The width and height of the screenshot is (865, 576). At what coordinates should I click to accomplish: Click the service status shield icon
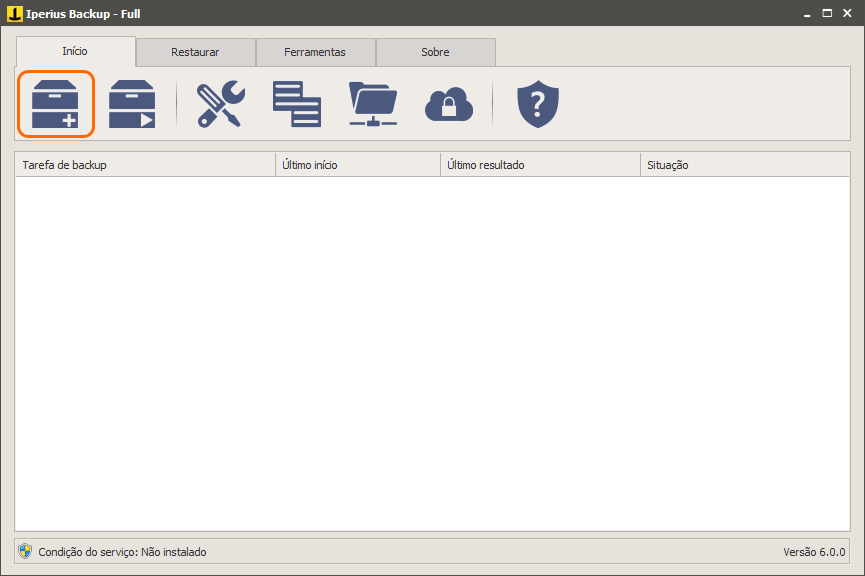click(x=25, y=551)
